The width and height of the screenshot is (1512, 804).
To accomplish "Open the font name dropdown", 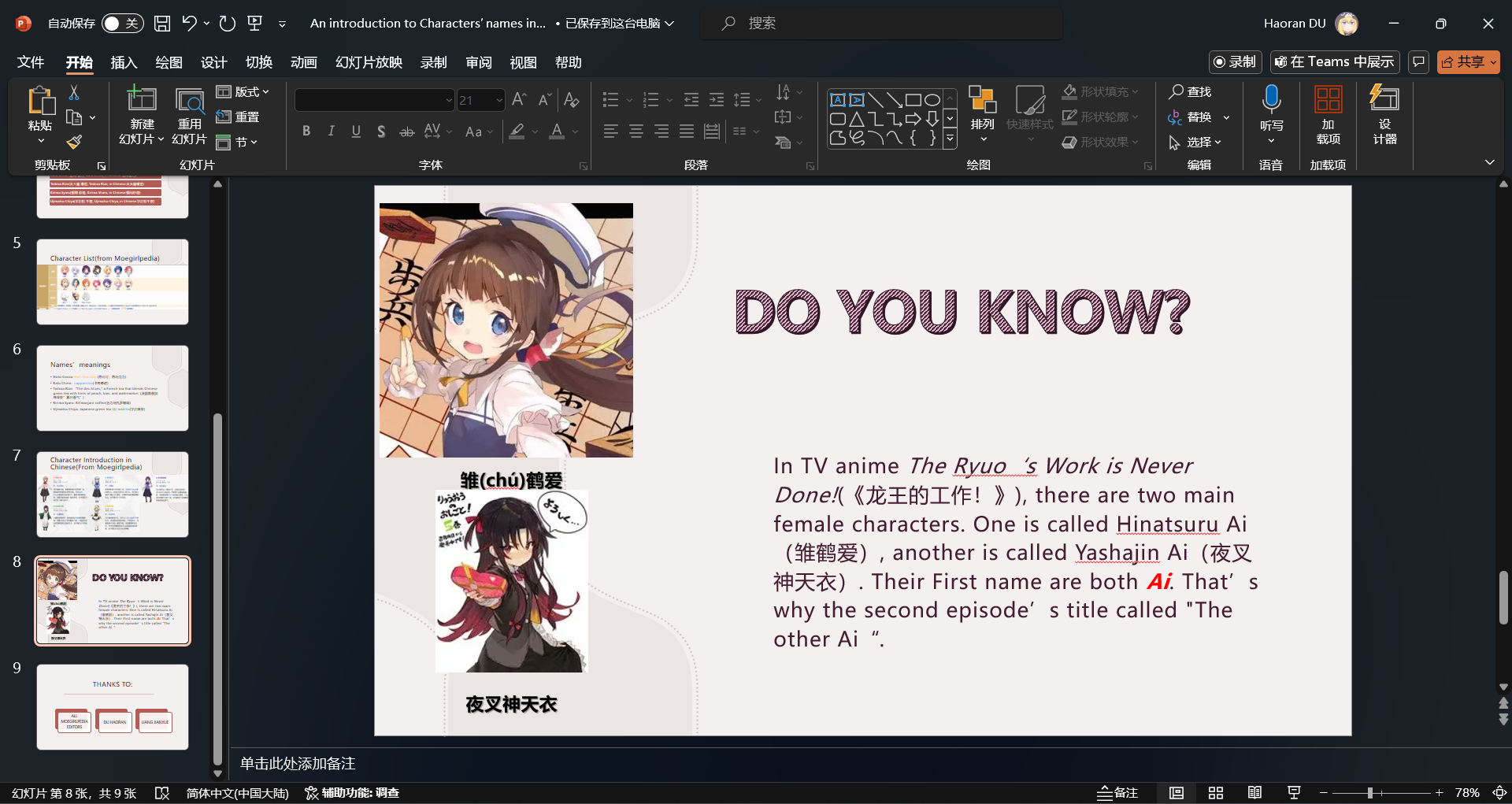I will pyautogui.click(x=448, y=100).
